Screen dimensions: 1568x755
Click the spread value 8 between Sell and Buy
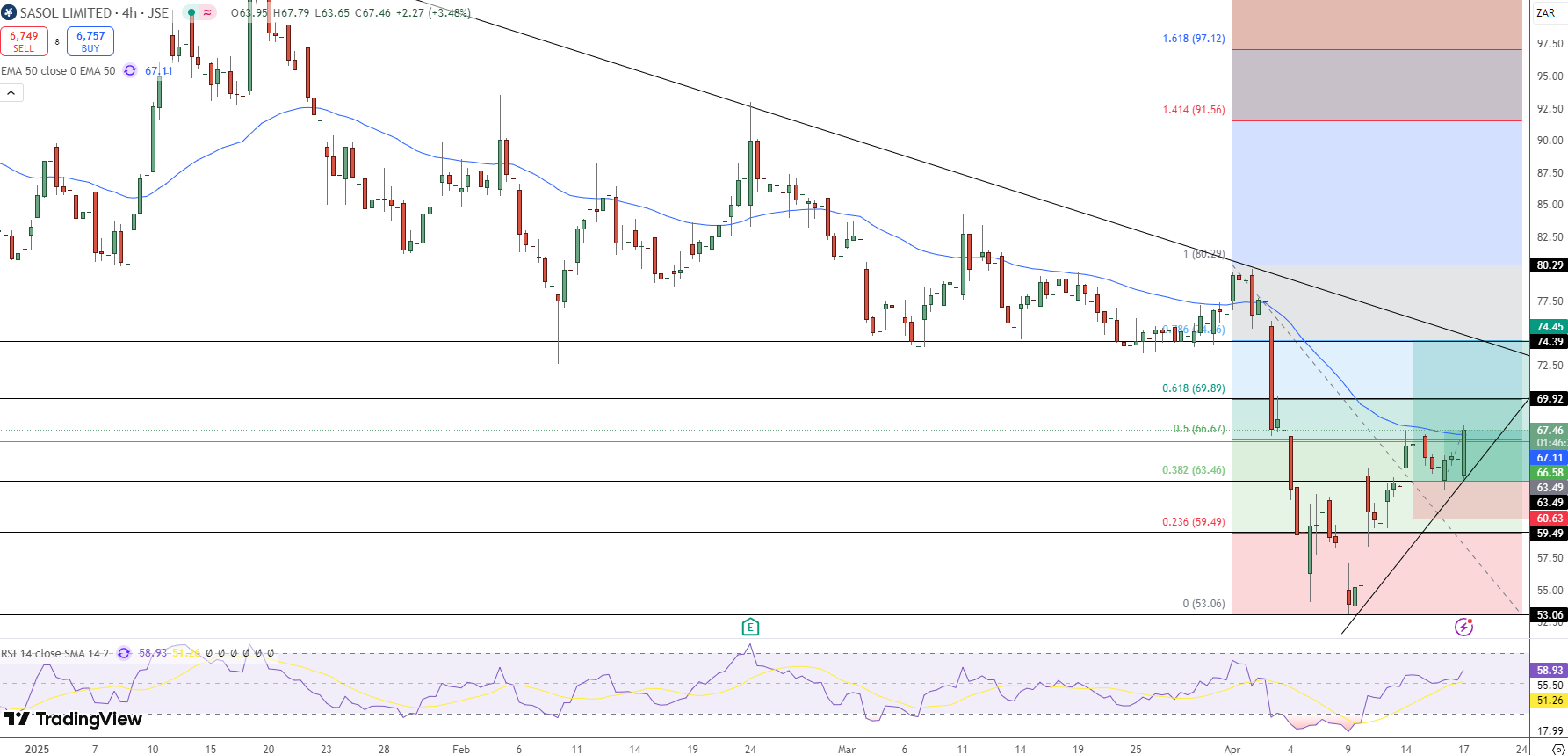tap(57, 42)
